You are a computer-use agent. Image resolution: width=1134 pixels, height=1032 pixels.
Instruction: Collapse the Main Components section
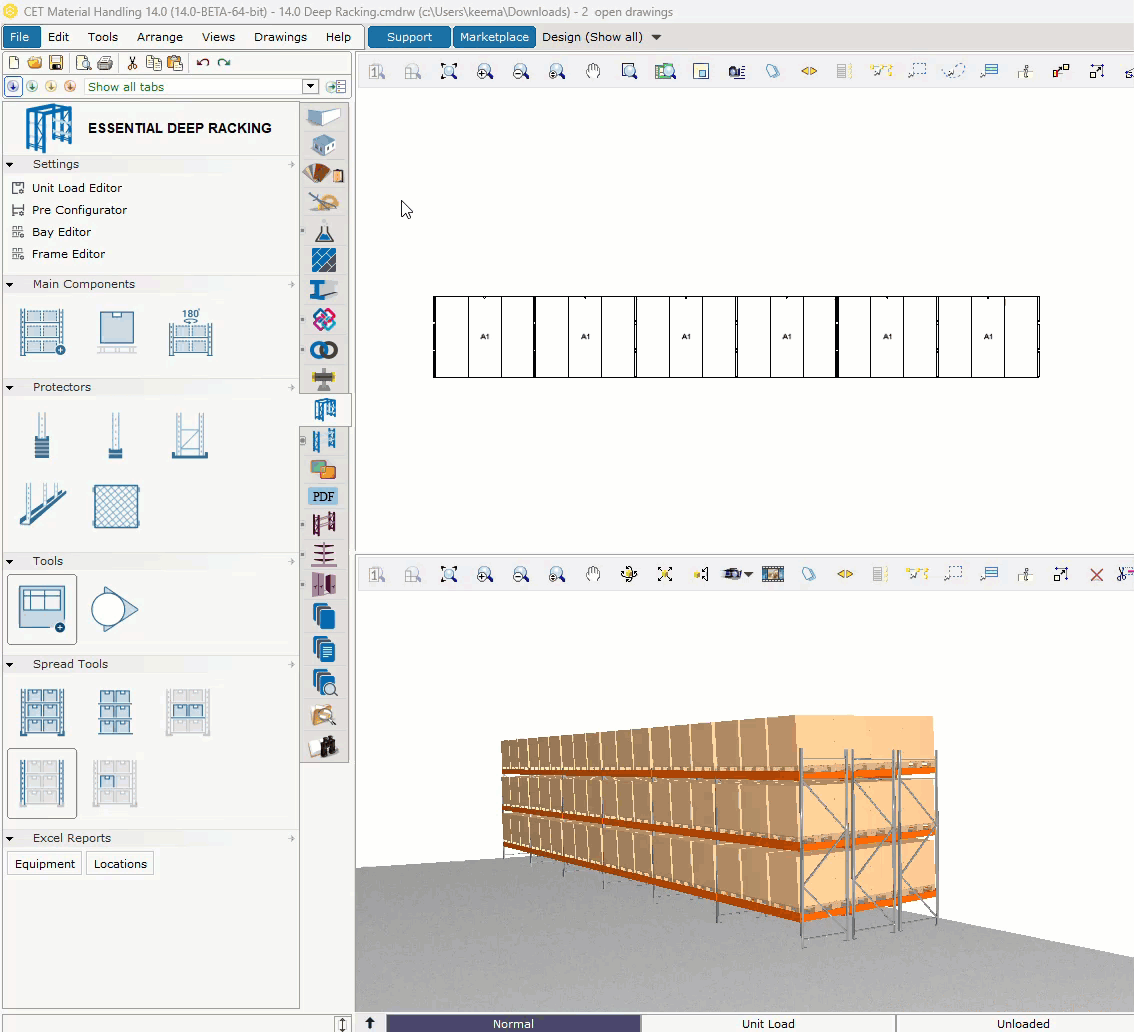coord(10,285)
